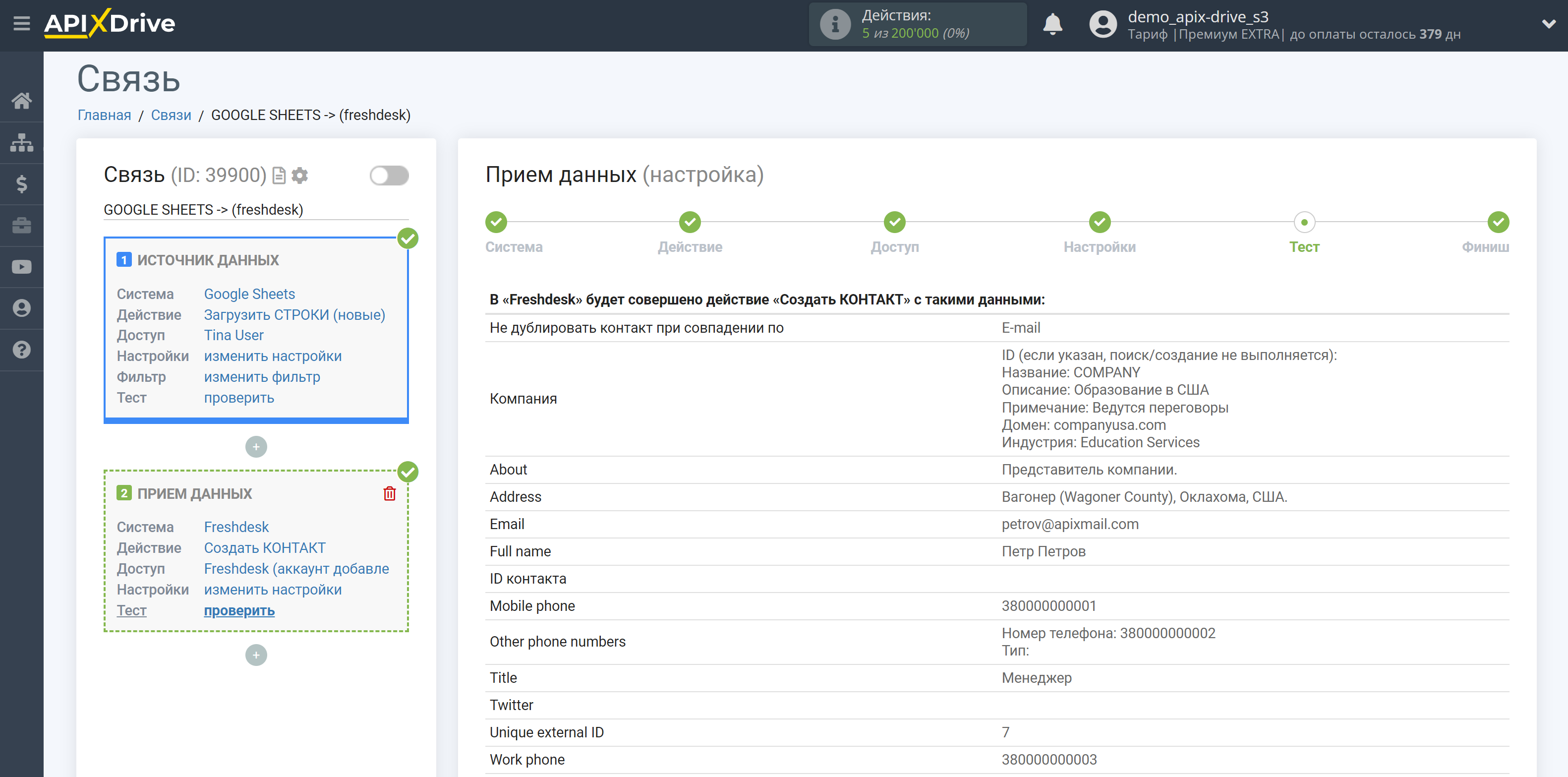The height and width of the screenshot is (777, 1568).
Task: Click receiver изменить настройки link
Action: 273,590
